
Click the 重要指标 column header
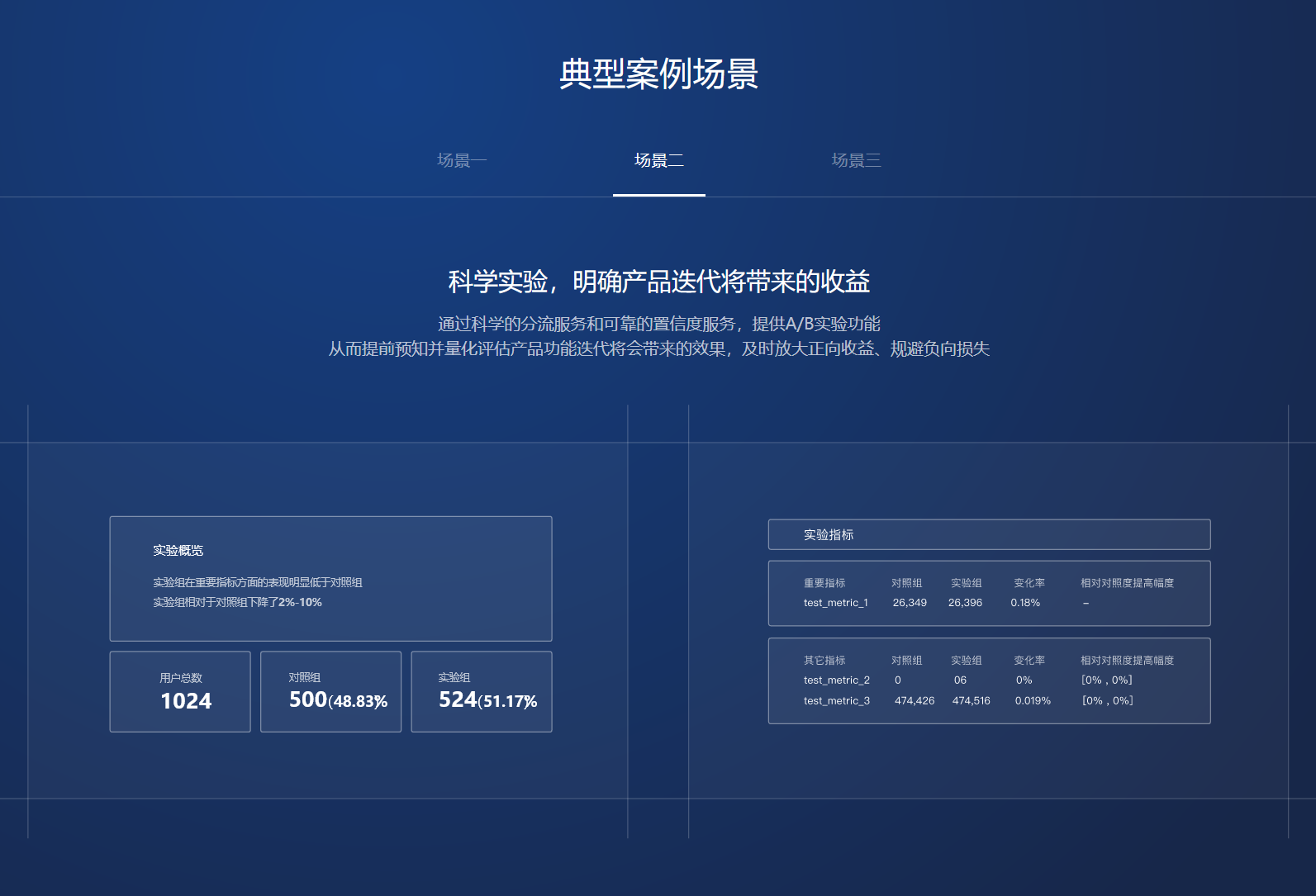click(x=824, y=583)
